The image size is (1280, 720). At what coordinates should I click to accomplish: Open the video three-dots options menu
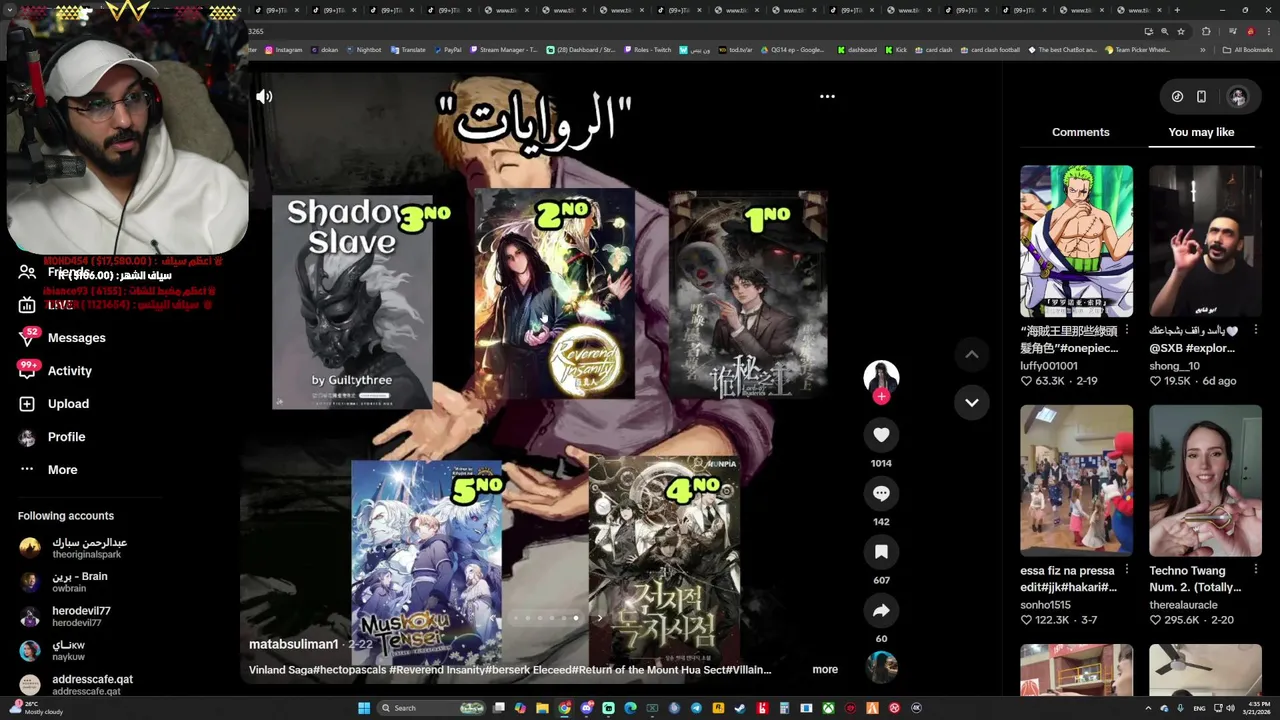tap(827, 97)
